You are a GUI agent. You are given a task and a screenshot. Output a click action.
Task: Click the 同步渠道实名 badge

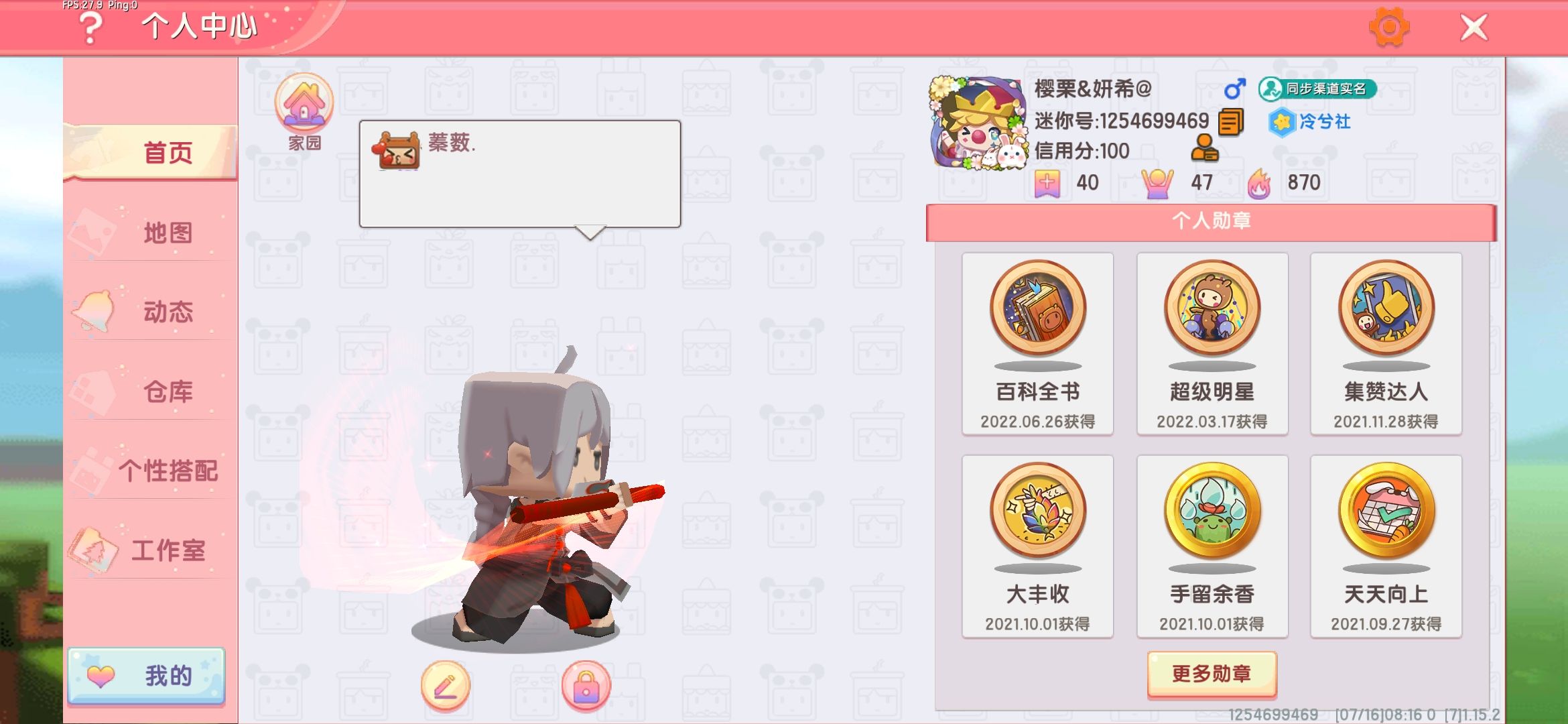1317,88
